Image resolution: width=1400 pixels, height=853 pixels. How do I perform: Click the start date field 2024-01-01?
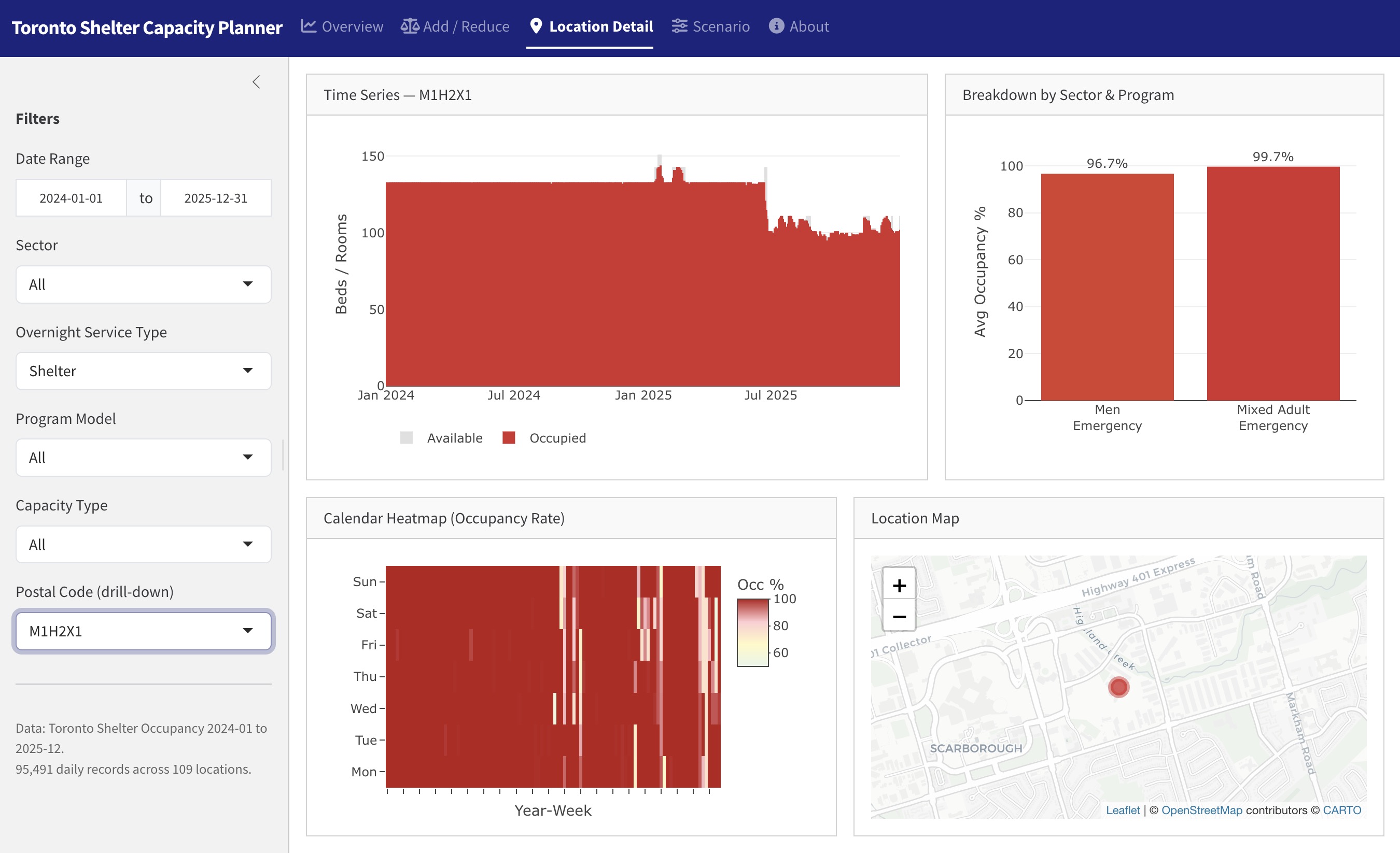click(71, 198)
